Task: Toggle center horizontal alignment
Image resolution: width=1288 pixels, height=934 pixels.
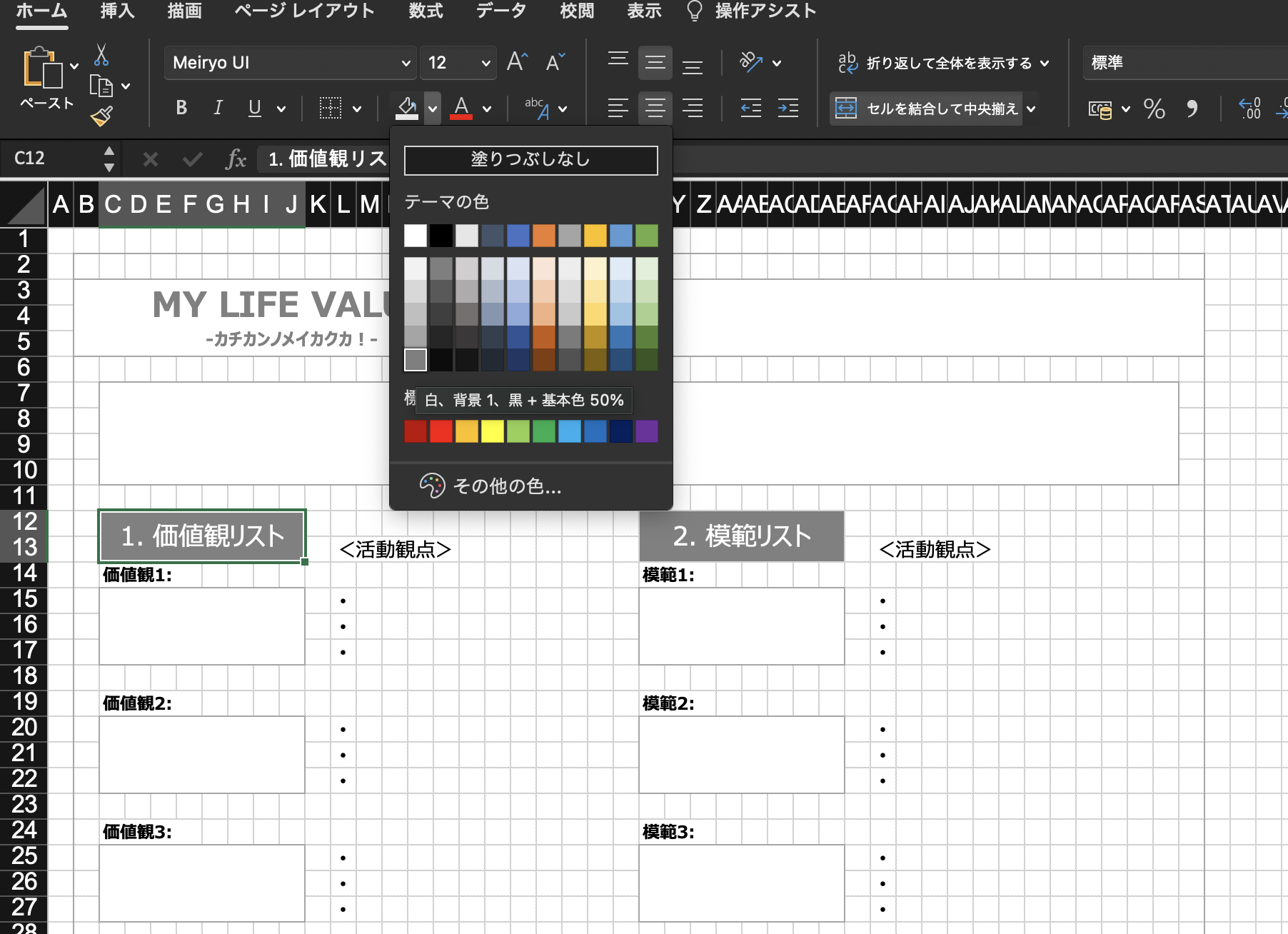Action: [x=655, y=109]
